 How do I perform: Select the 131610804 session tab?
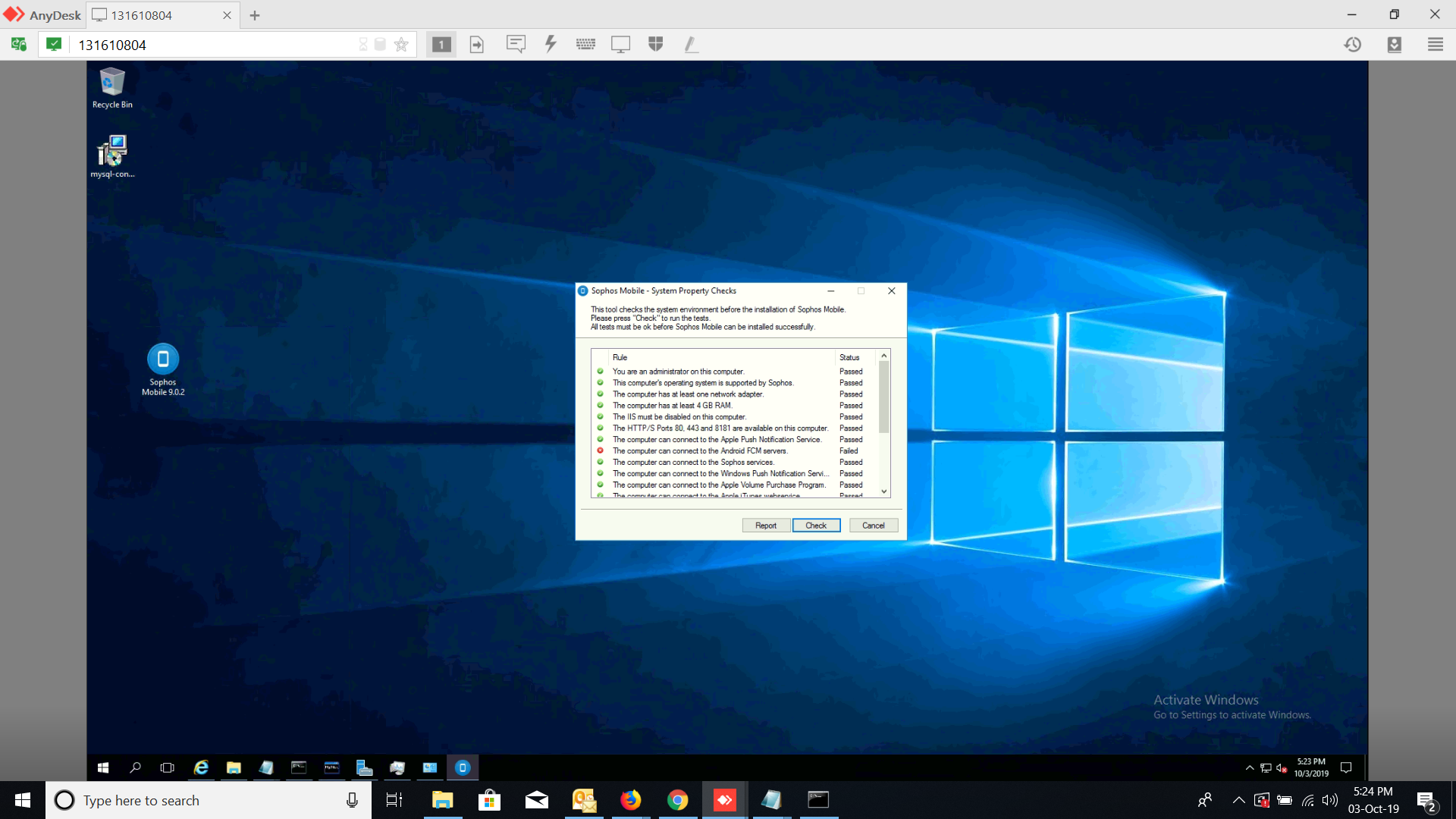pos(162,15)
